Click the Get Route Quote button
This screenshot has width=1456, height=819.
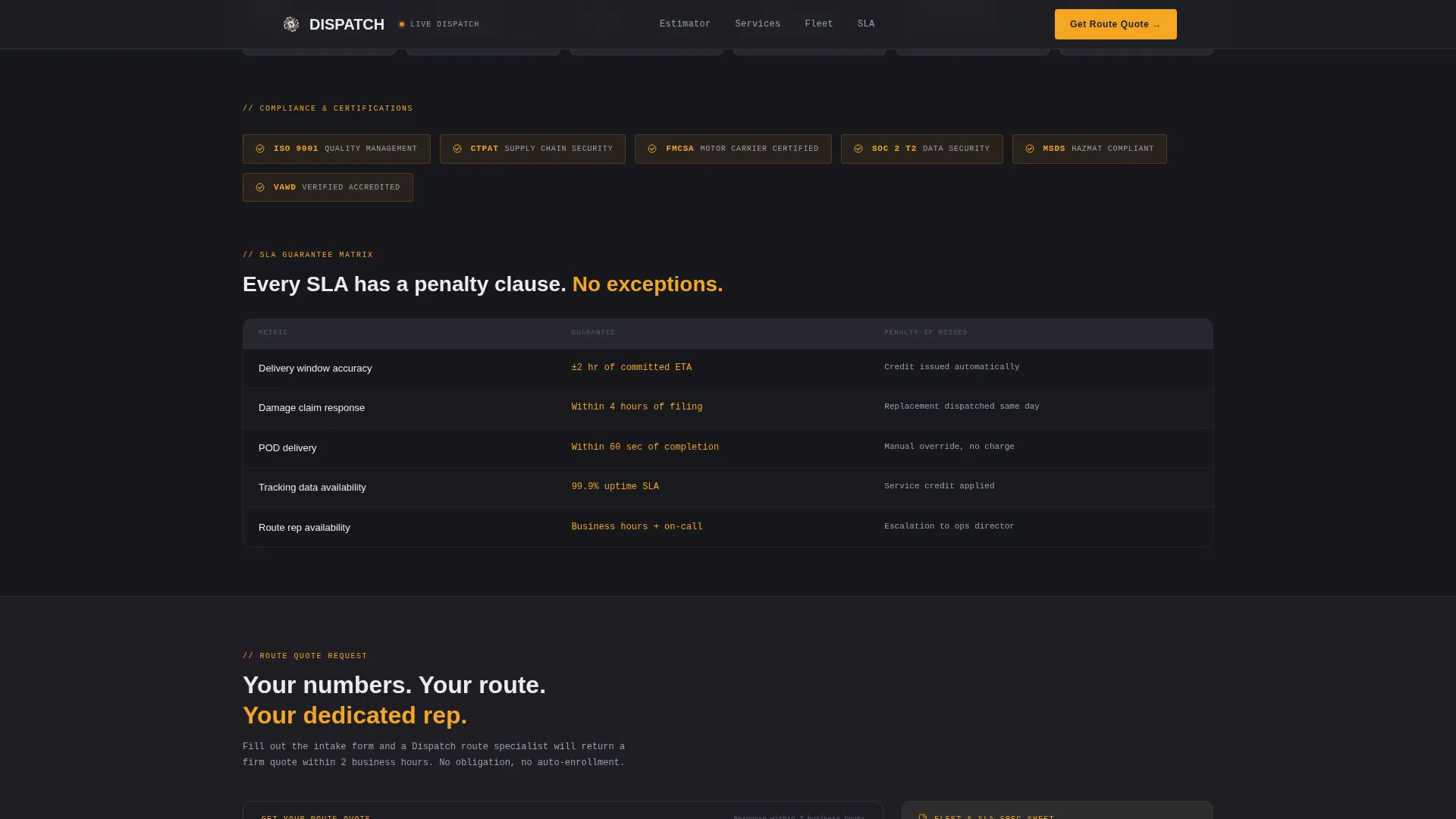point(1116,24)
